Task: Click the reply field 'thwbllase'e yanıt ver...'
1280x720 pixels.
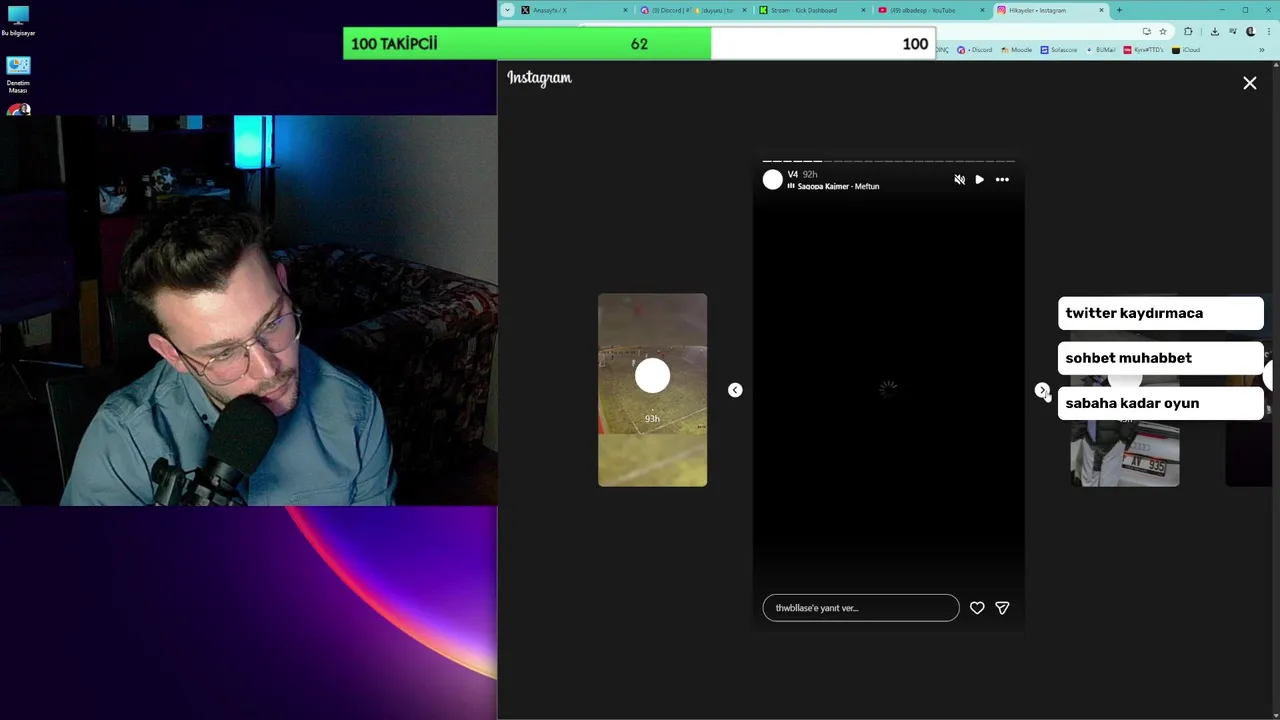Action: tap(861, 608)
